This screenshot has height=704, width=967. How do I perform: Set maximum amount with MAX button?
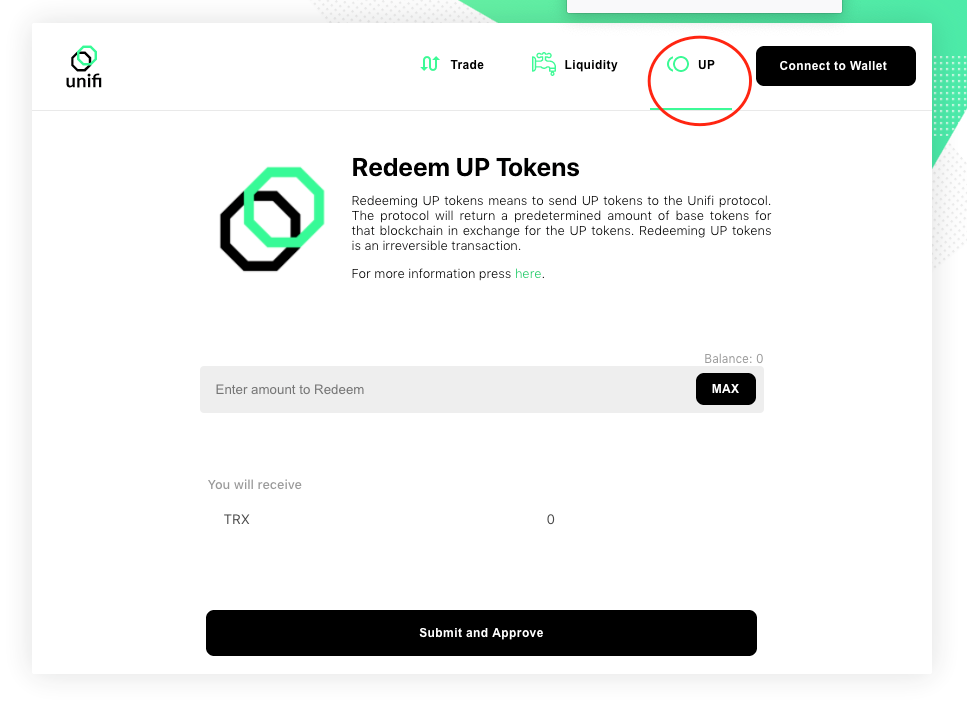tap(725, 389)
